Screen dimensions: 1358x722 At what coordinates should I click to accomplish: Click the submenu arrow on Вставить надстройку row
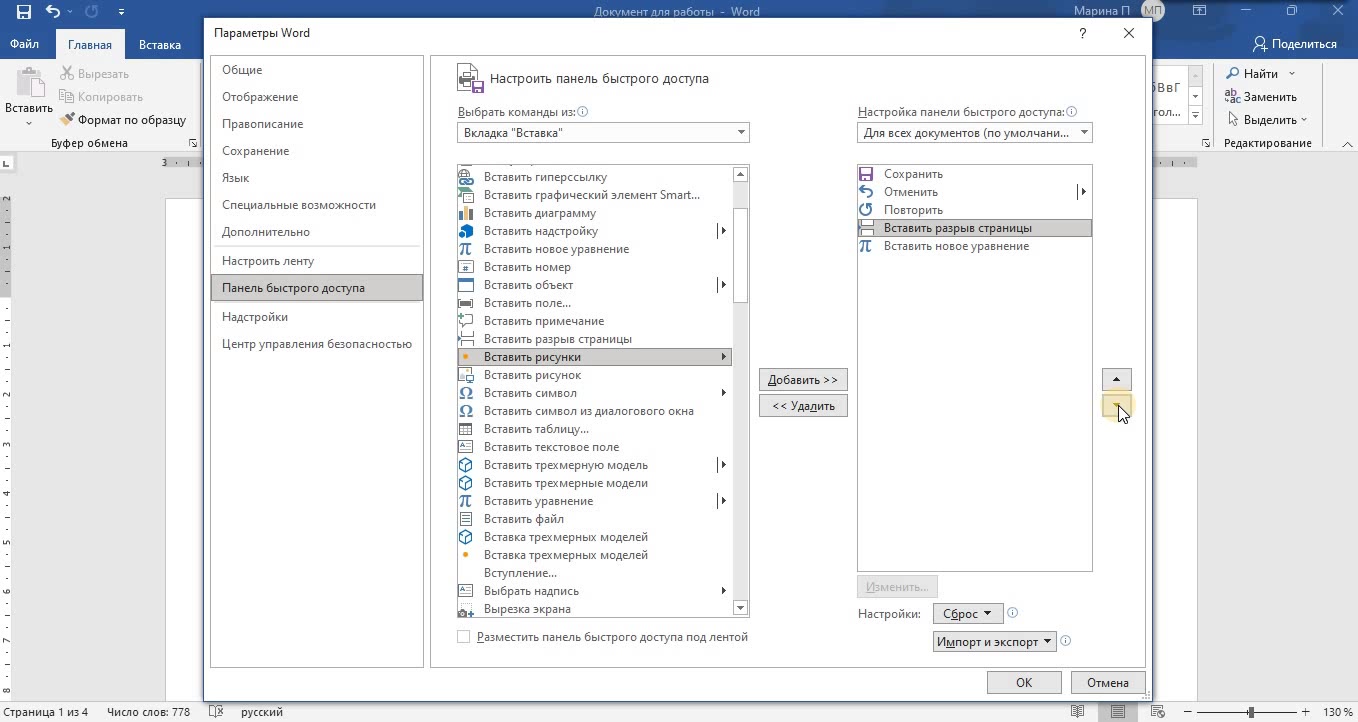(723, 231)
